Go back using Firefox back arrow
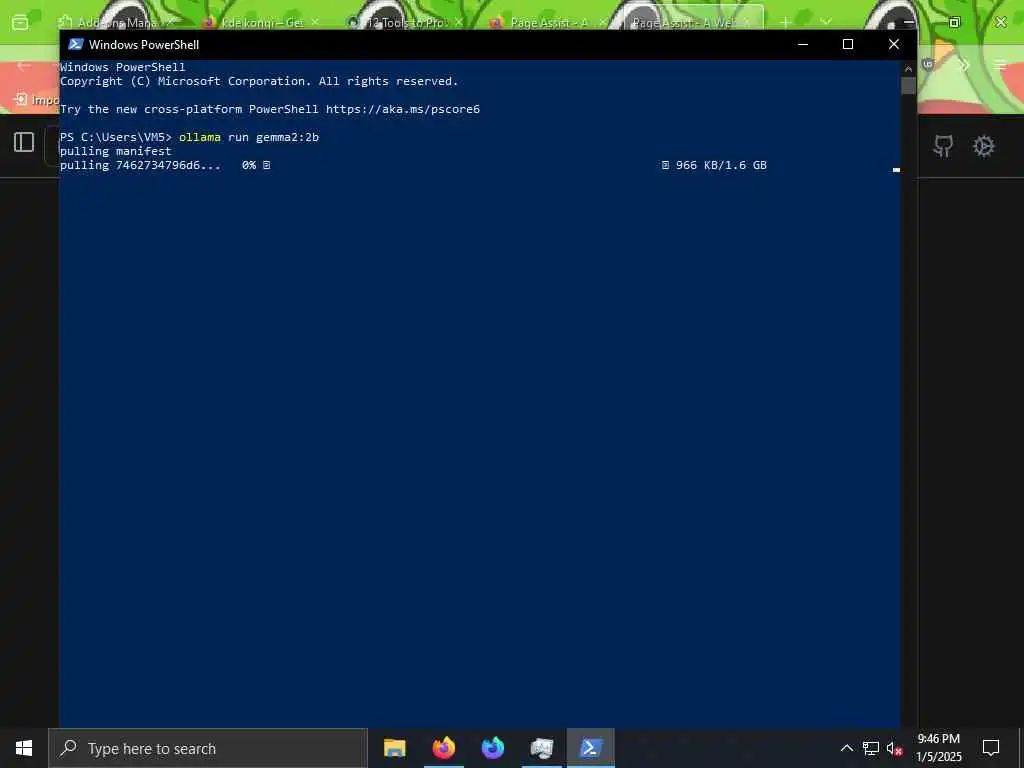 (24, 66)
